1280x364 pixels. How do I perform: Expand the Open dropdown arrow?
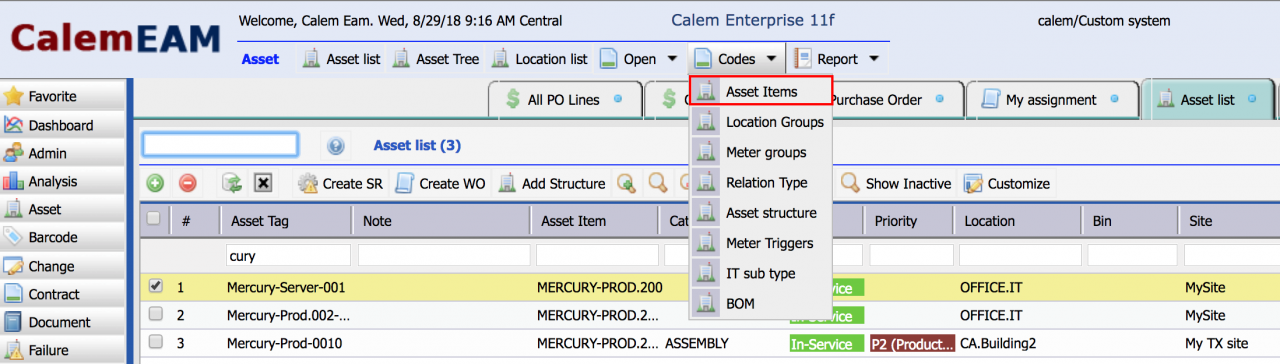click(x=671, y=59)
